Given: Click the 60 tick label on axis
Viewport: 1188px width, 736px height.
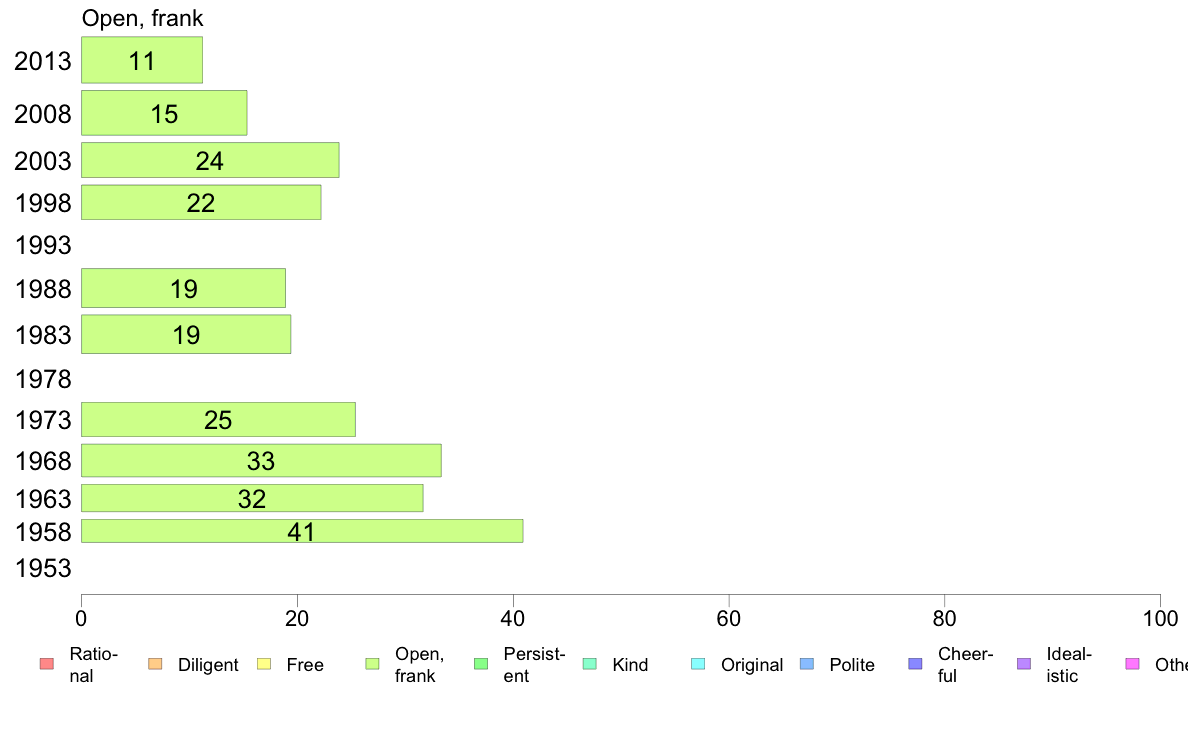Looking at the screenshot, I should click(x=728, y=619).
